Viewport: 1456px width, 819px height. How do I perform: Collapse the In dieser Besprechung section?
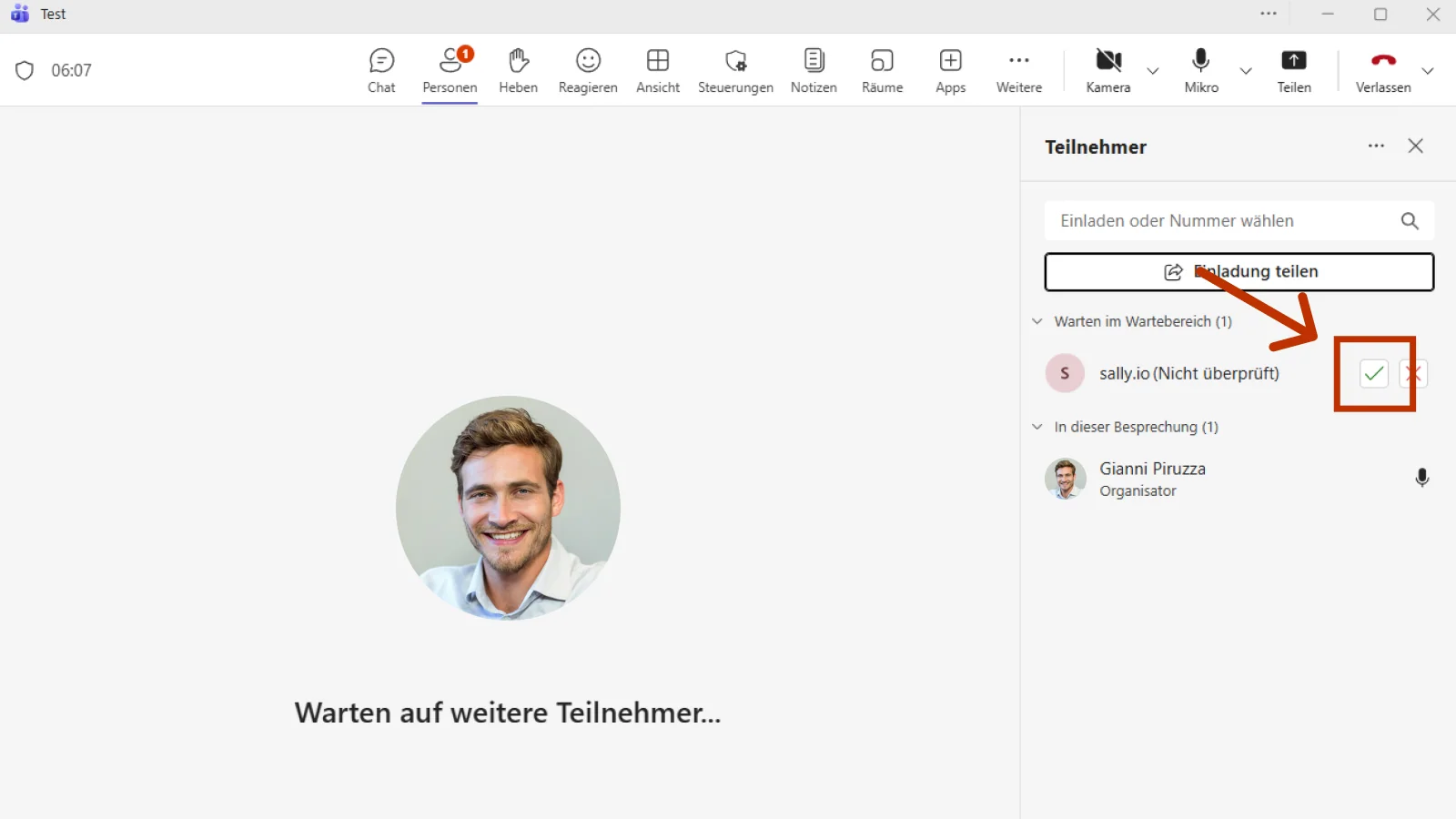click(x=1036, y=427)
